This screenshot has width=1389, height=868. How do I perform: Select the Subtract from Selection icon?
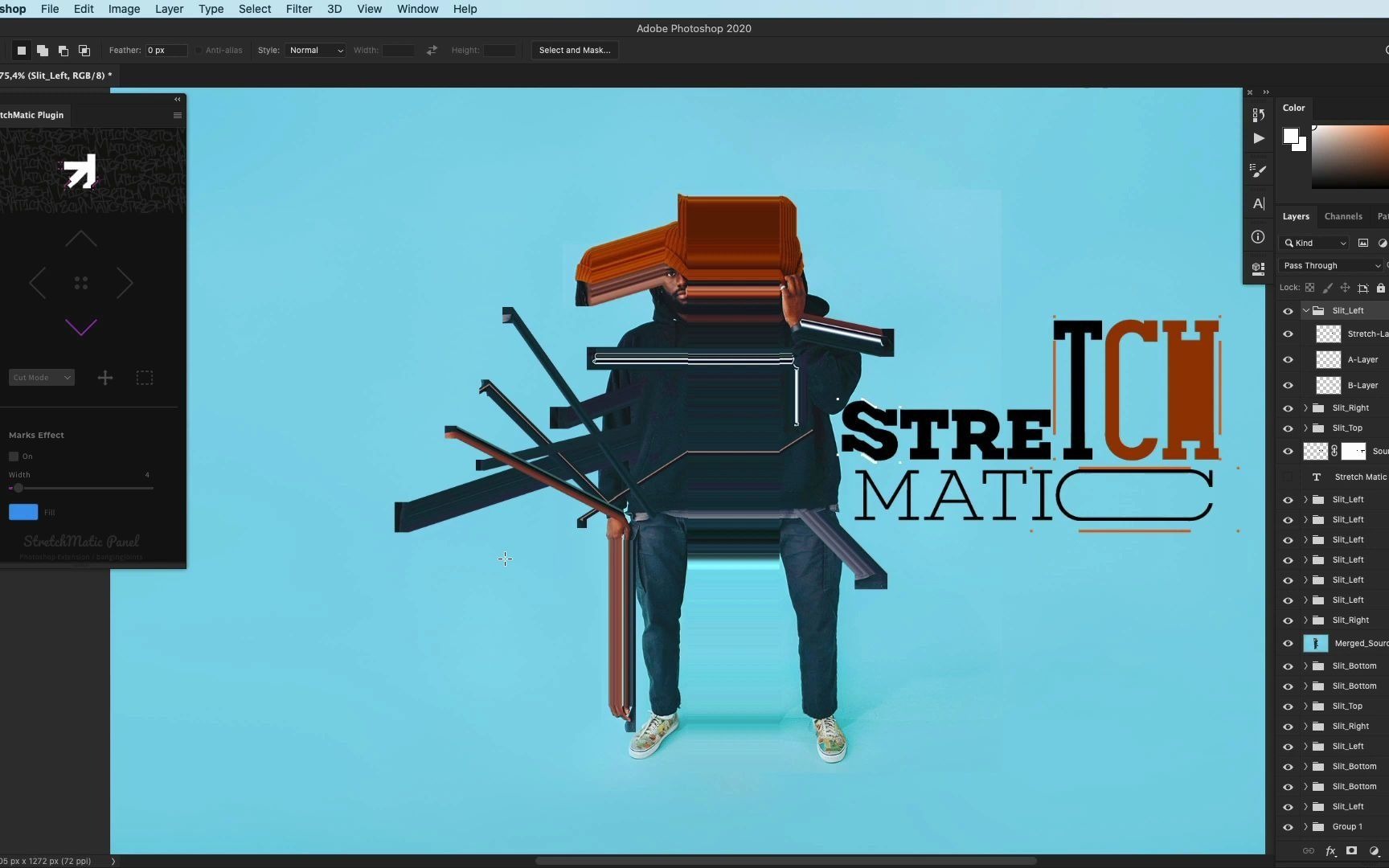point(64,50)
